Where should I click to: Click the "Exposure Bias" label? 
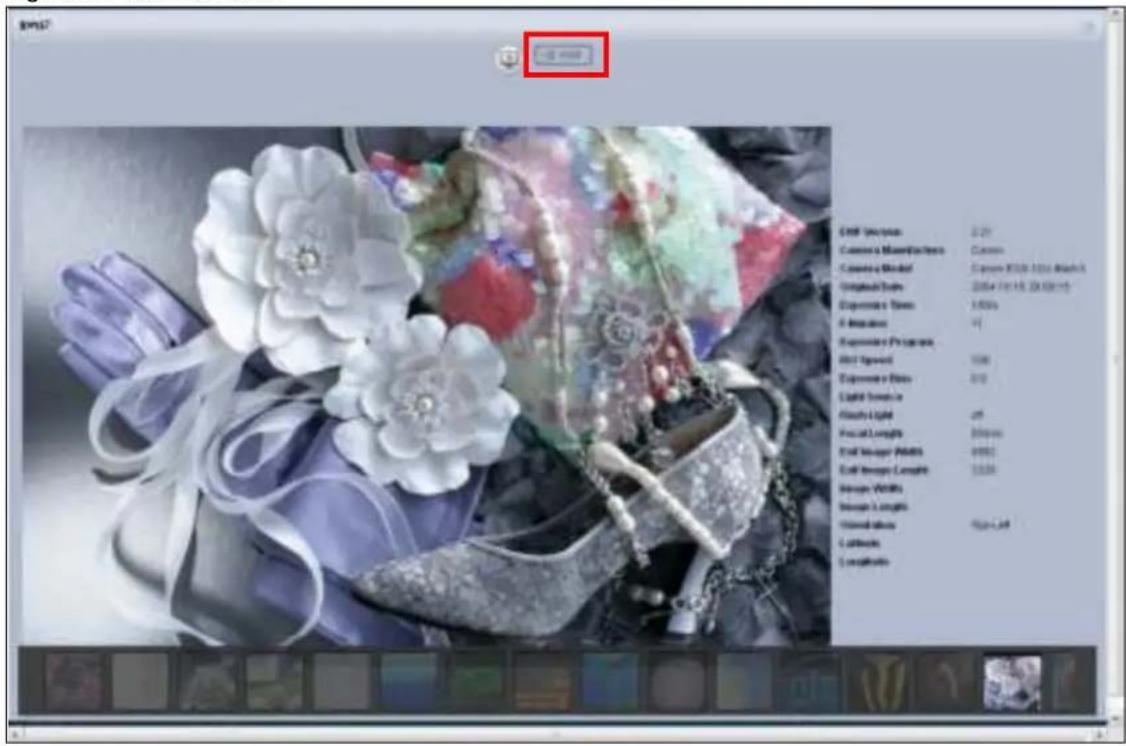(x=875, y=378)
